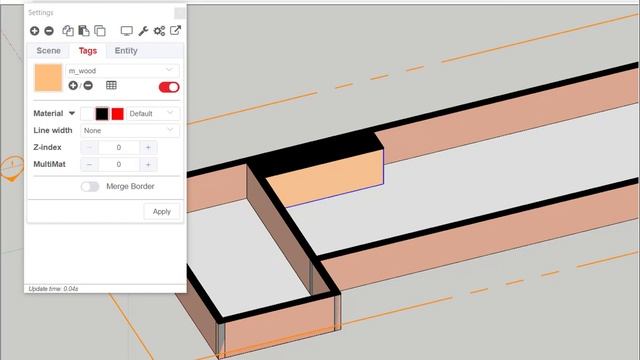The width and height of the screenshot is (640, 360).
Task: Click the 'Merge Border' label
Action: [130, 187]
